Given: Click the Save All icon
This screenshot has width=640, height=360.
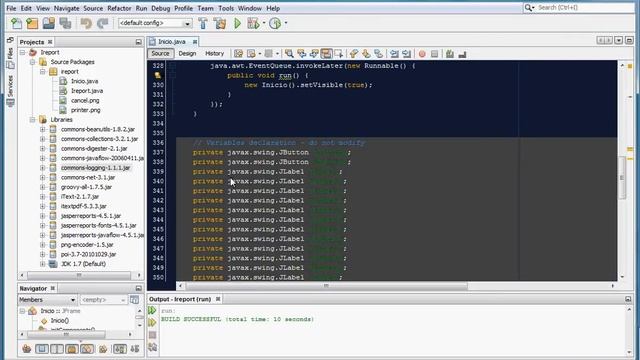Looking at the screenshot, I should pyautogui.click(x=65, y=23).
